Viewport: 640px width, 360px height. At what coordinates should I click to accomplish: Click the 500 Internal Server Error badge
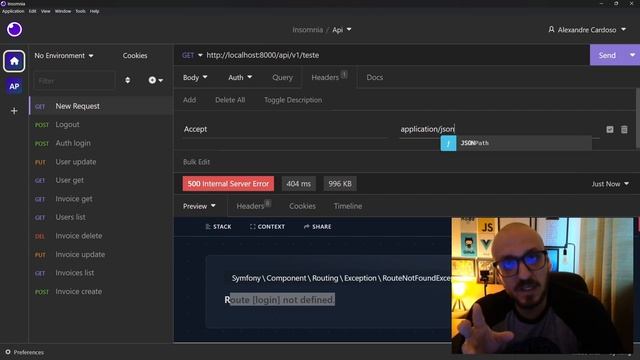[x=228, y=184]
